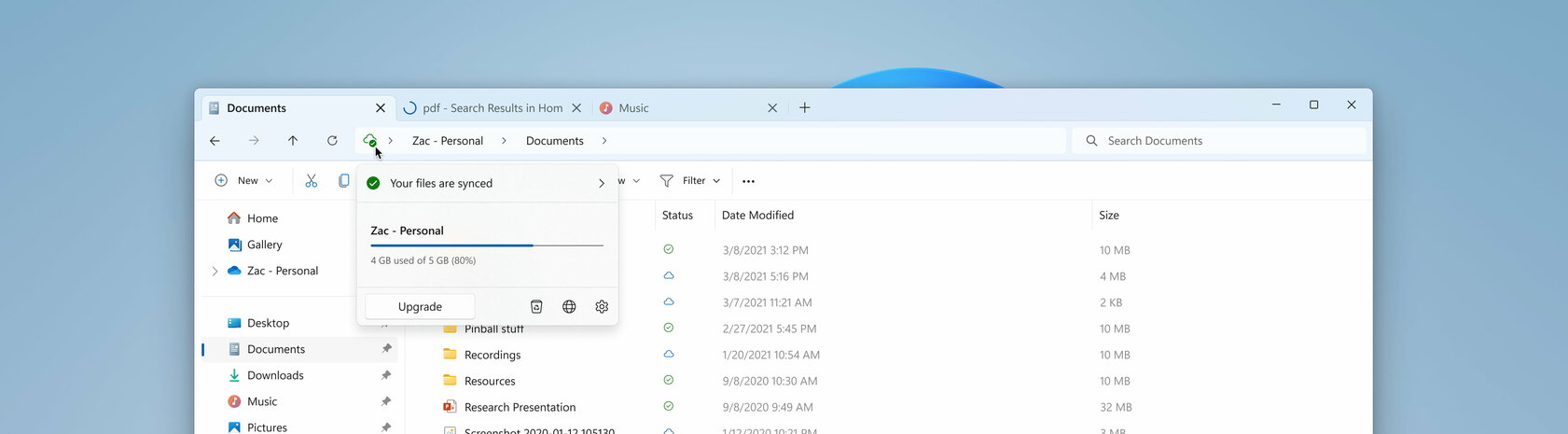Image resolution: width=1568 pixels, height=434 pixels.
Task: Open OneDrive online via the globe icon
Action: pyautogui.click(x=569, y=306)
